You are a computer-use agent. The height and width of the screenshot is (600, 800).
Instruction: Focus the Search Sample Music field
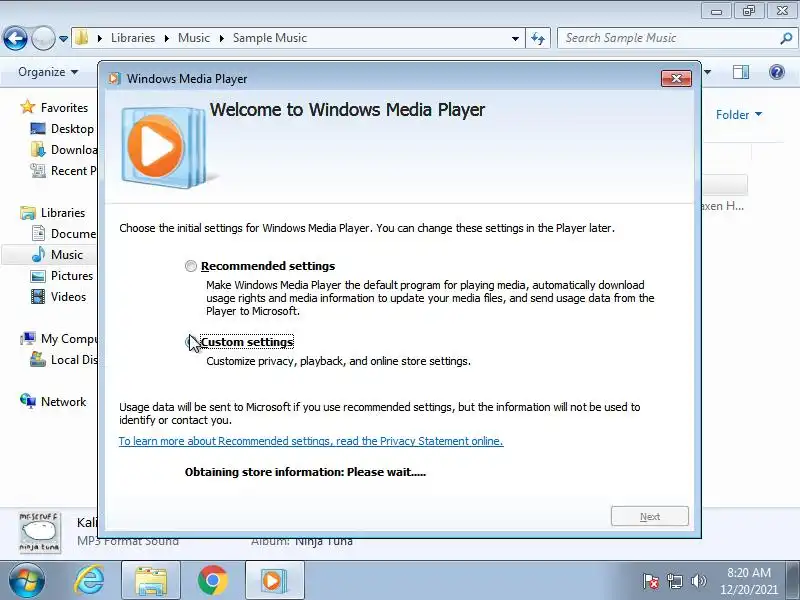pos(668,38)
